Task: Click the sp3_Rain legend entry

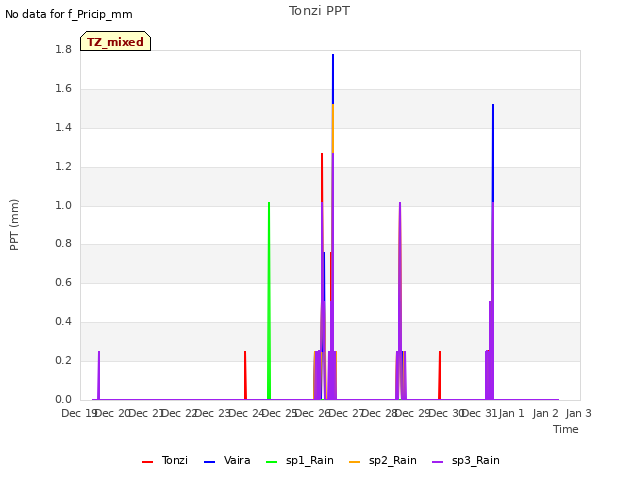Action: (x=466, y=460)
